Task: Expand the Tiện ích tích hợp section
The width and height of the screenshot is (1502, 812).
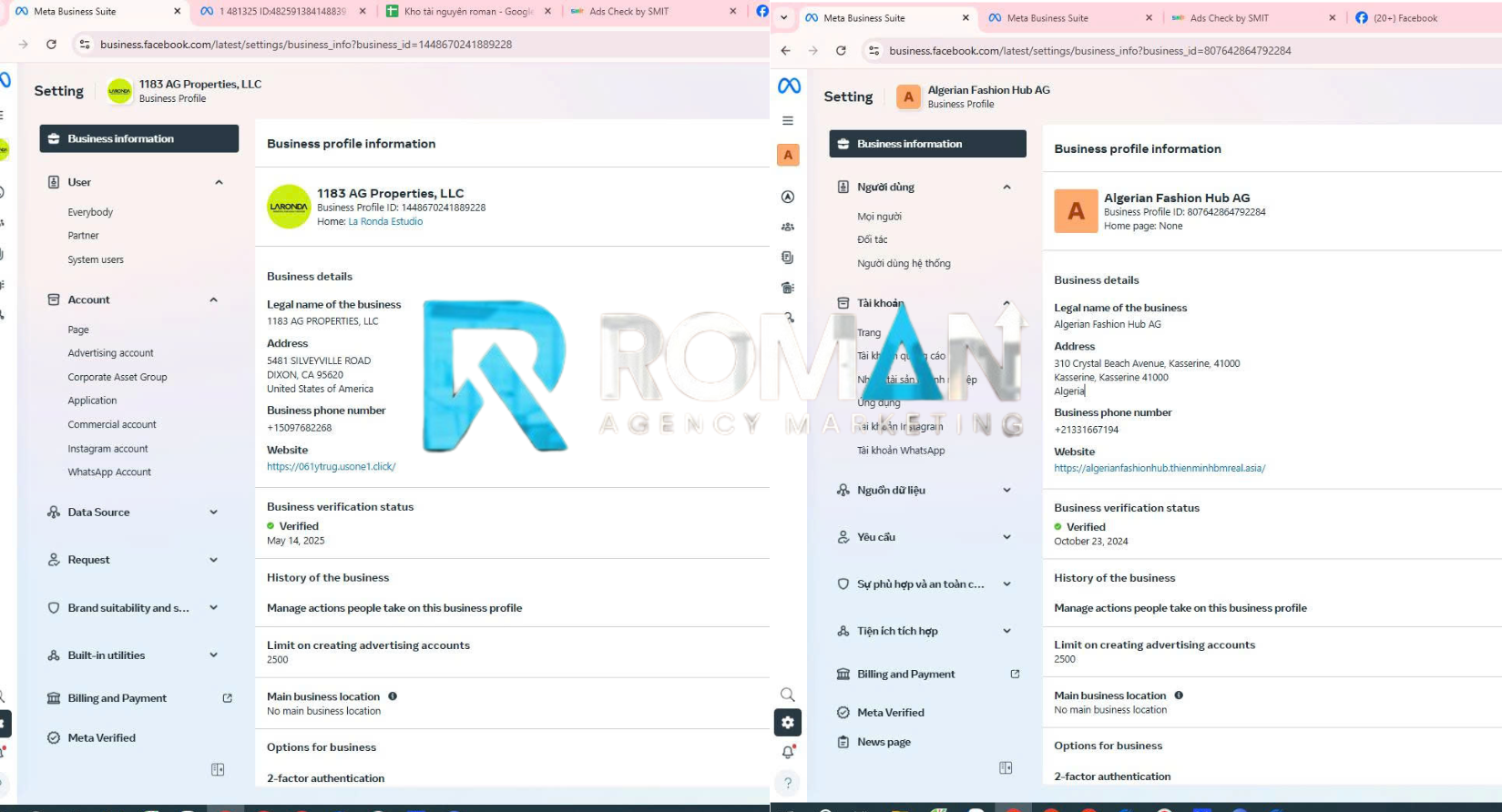Action: click(1006, 631)
